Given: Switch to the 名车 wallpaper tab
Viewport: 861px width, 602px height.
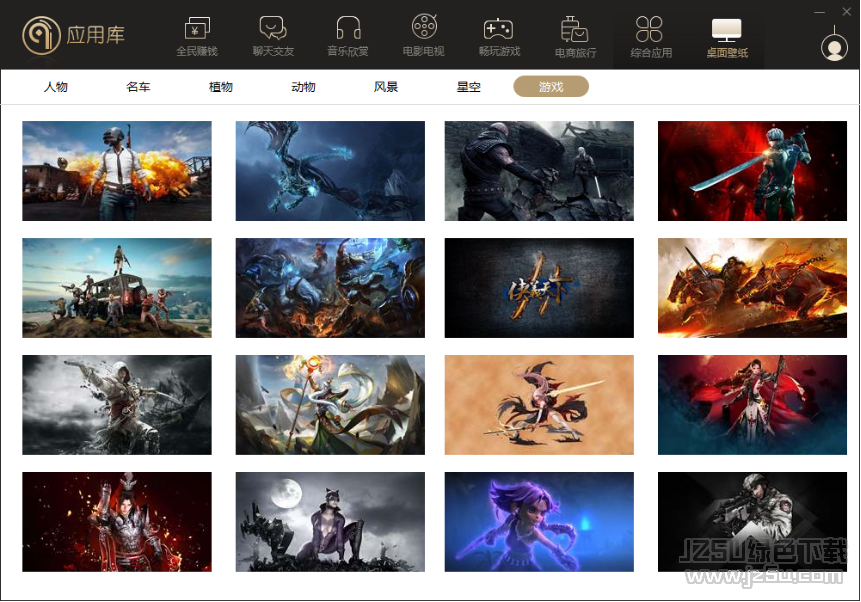Looking at the screenshot, I should tap(138, 87).
